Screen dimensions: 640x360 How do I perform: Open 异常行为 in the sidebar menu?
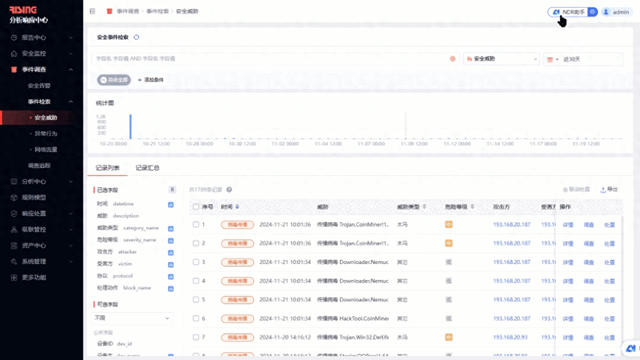(46, 133)
